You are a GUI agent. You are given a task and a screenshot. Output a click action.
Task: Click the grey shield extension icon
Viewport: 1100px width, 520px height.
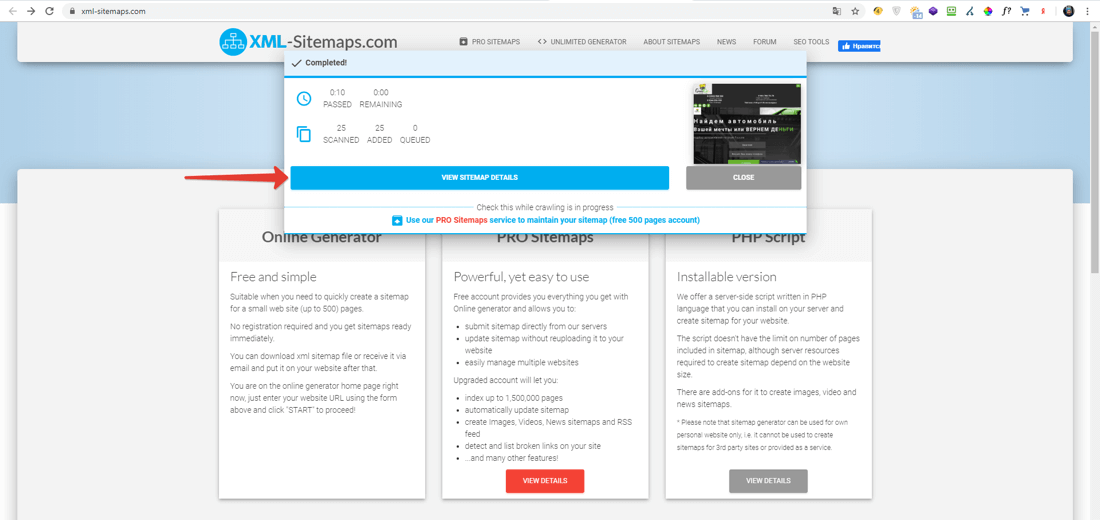pos(897,11)
